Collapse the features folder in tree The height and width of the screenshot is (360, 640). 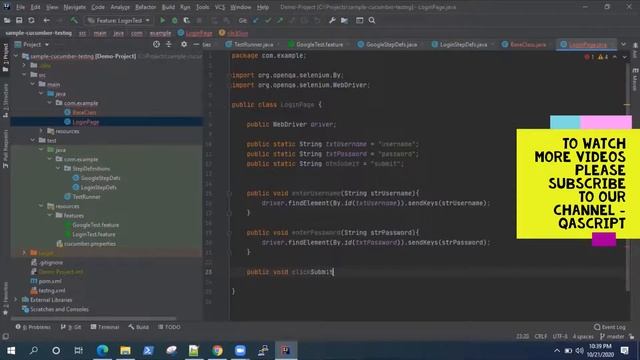click(50, 216)
